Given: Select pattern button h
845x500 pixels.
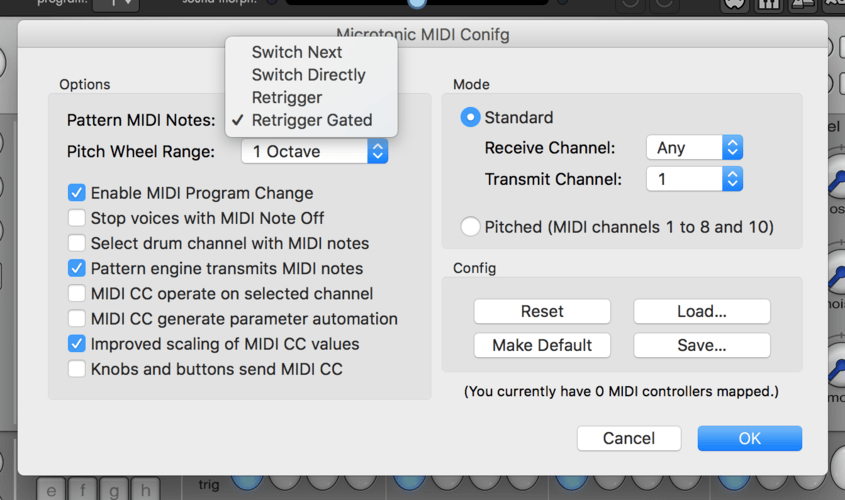Looking at the screenshot, I should (x=145, y=489).
